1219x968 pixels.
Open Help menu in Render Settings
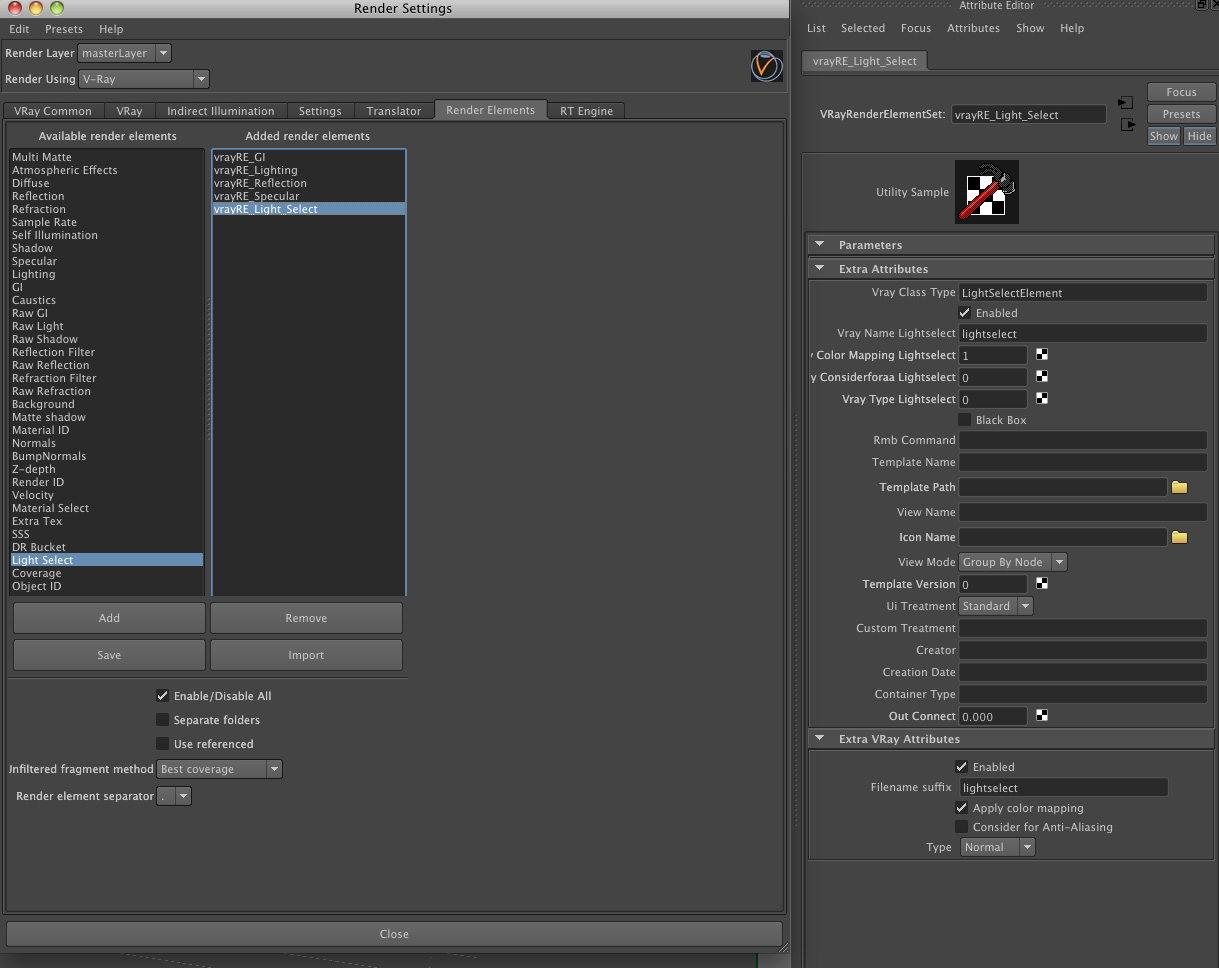(x=112, y=29)
